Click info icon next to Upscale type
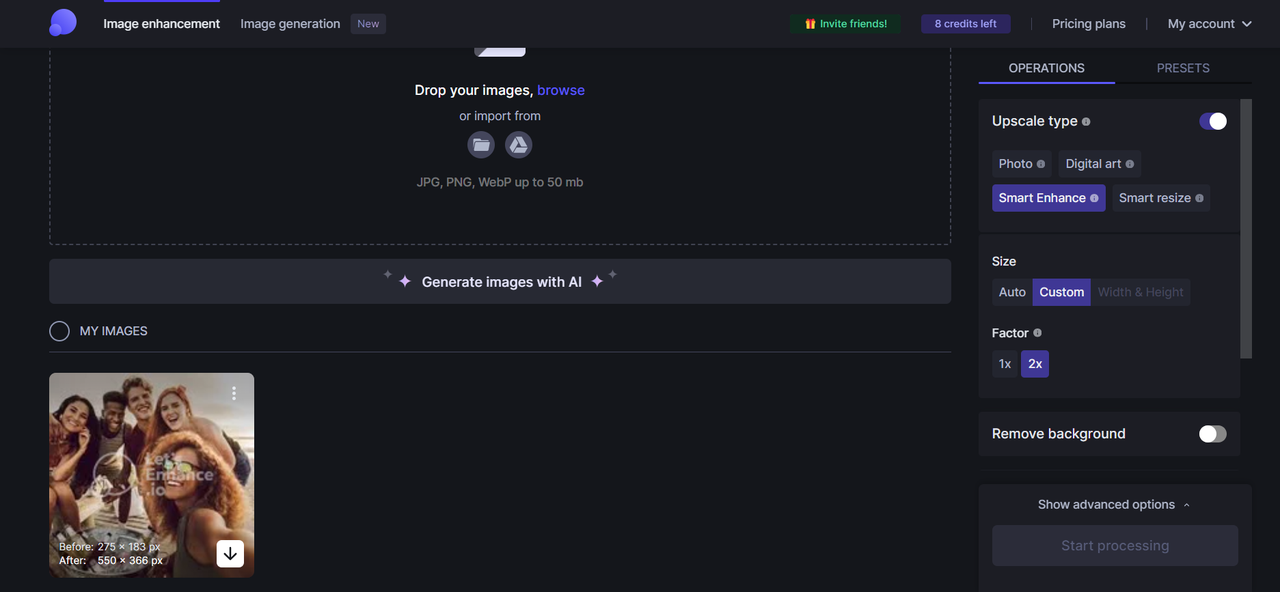This screenshot has height=592, width=1280. click(x=1086, y=122)
